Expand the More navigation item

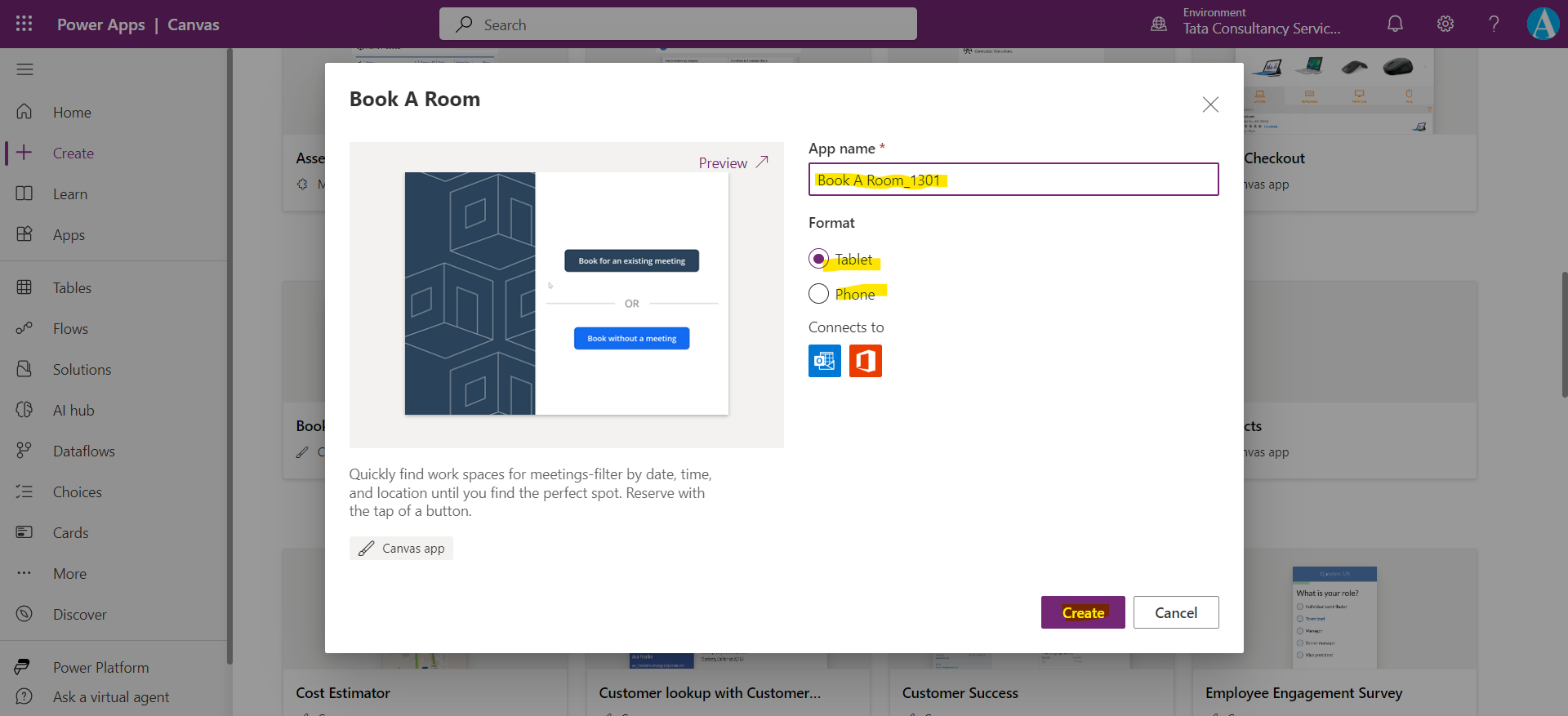click(x=69, y=574)
